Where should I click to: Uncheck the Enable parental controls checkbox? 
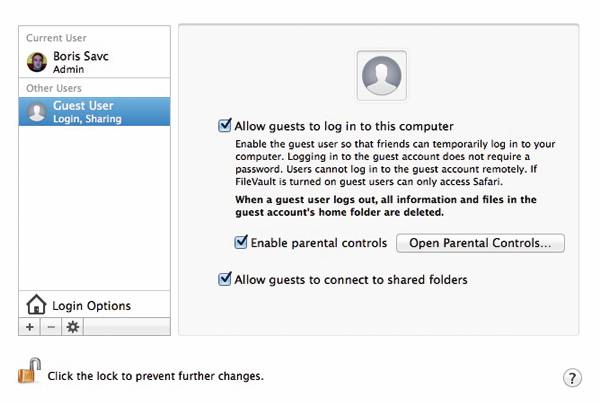pos(240,243)
